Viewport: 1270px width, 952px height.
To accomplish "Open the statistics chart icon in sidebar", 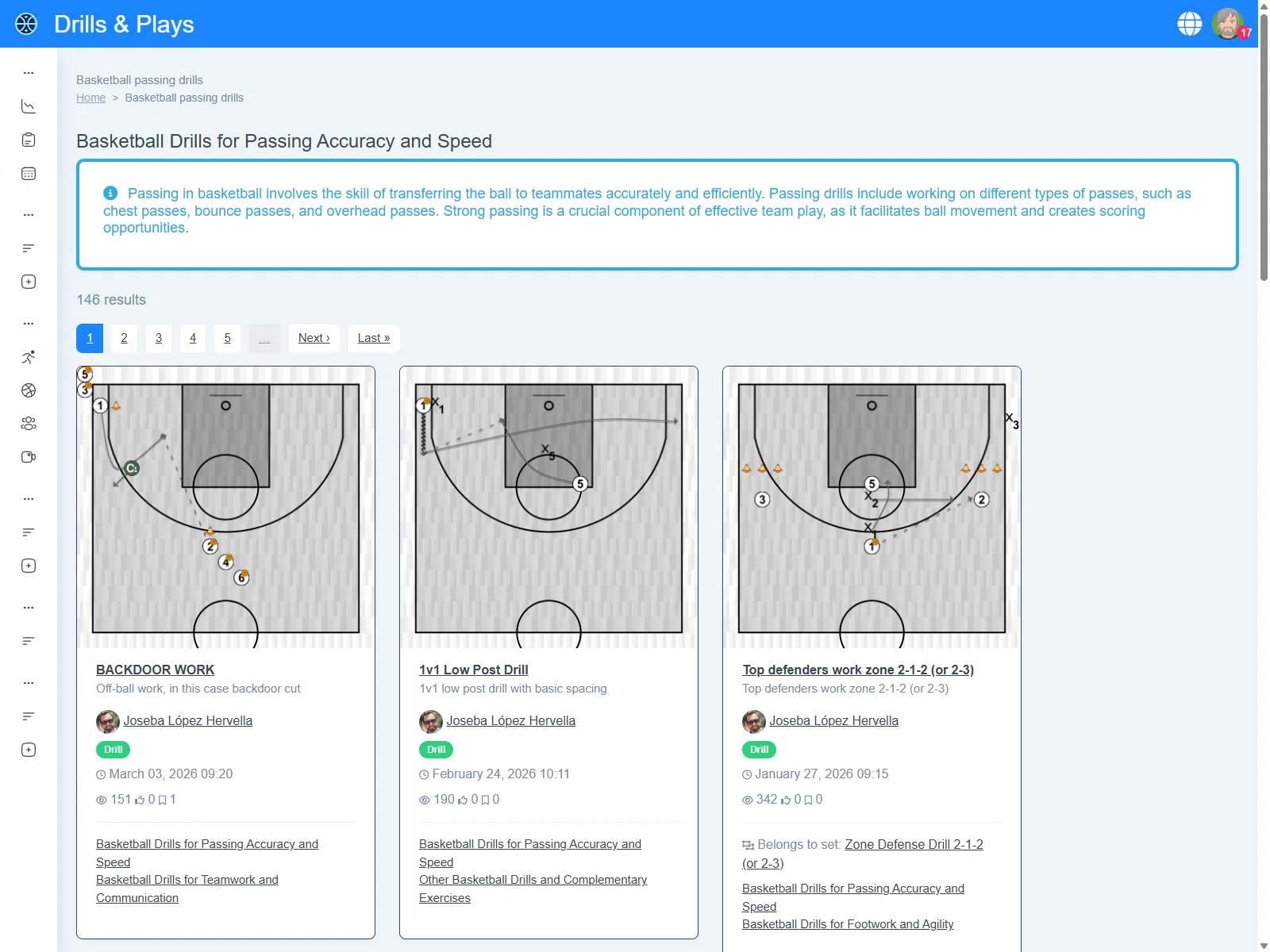I will tap(29, 106).
